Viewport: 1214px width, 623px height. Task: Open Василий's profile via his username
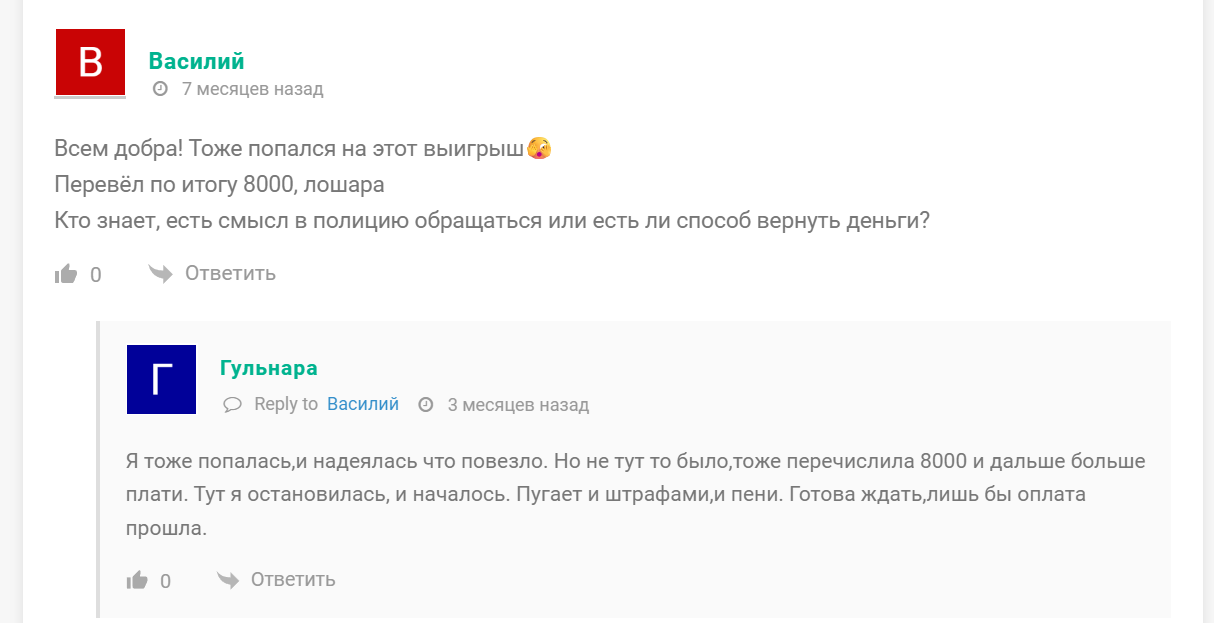point(195,60)
